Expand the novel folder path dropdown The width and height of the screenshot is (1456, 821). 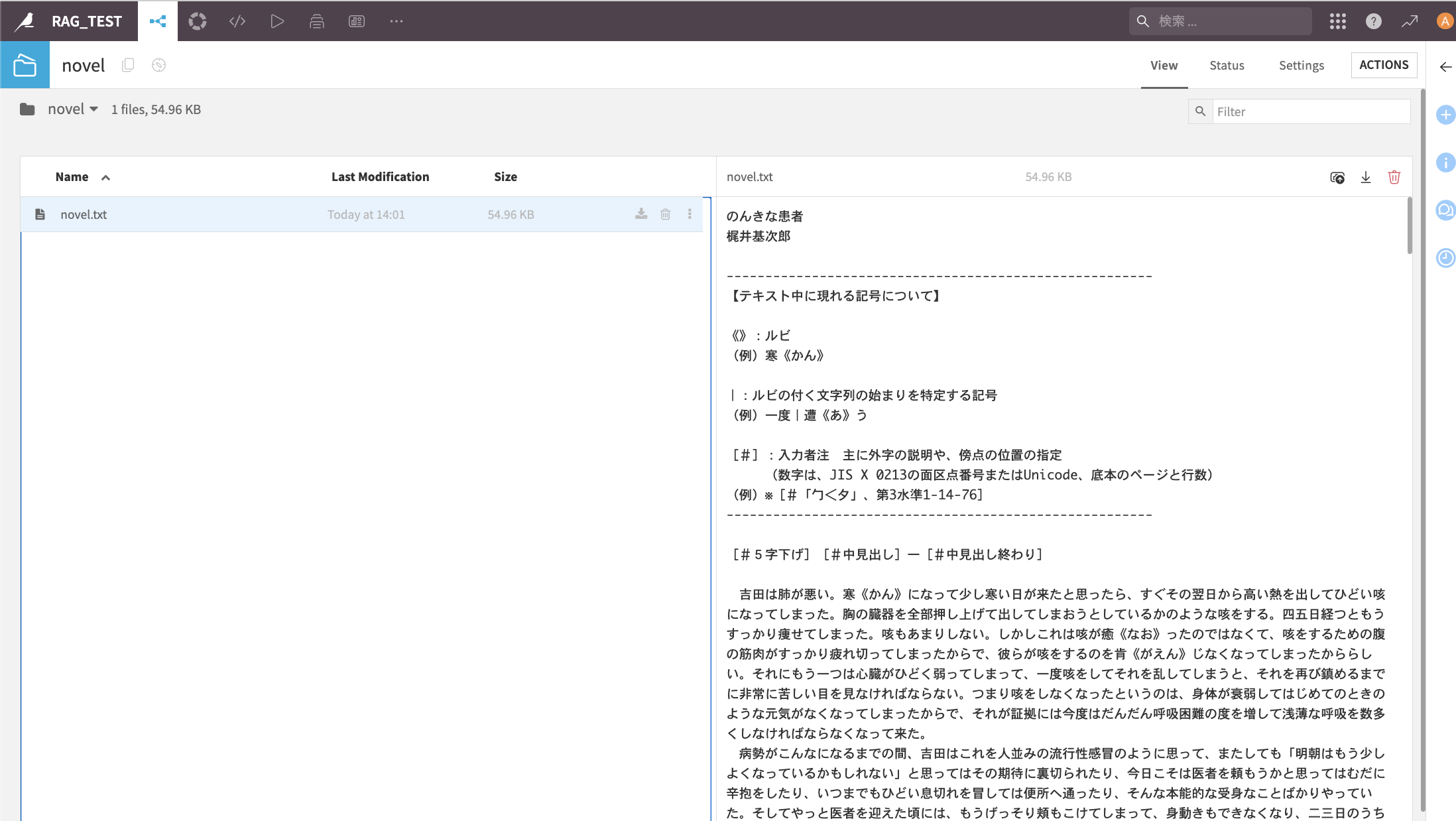[93, 109]
